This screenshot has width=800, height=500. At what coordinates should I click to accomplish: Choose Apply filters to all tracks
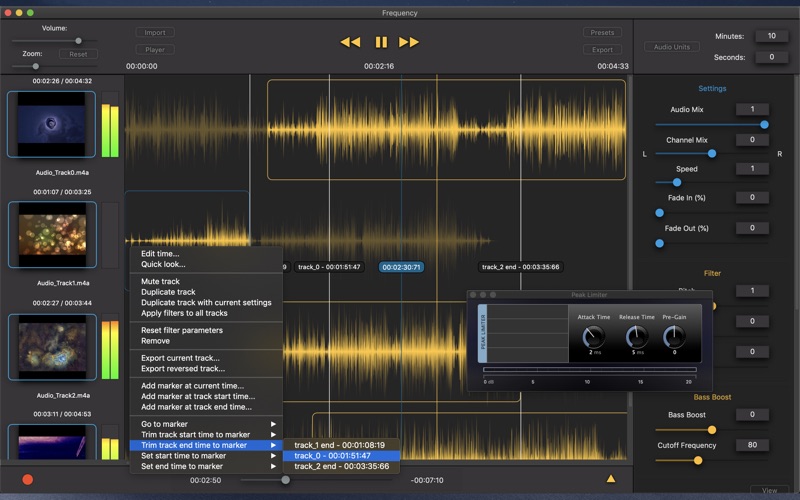click(206, 313)
